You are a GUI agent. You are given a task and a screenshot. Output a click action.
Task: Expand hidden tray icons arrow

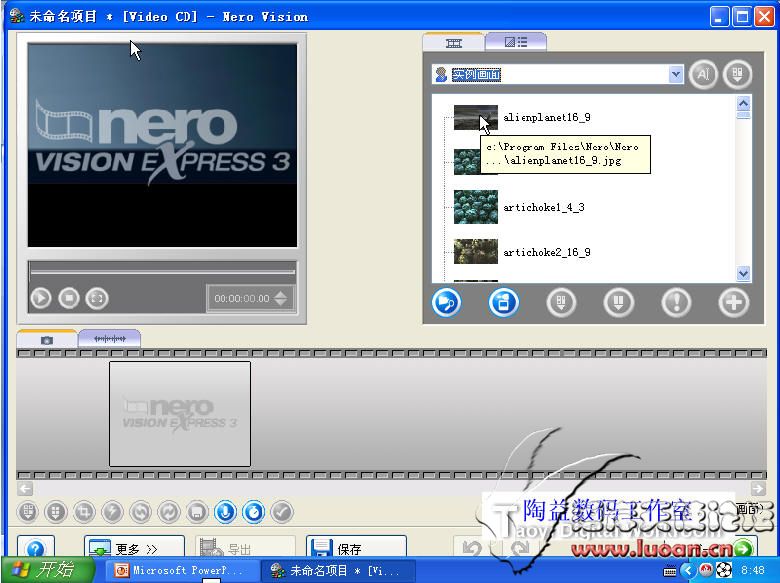[x=688, y=570]
